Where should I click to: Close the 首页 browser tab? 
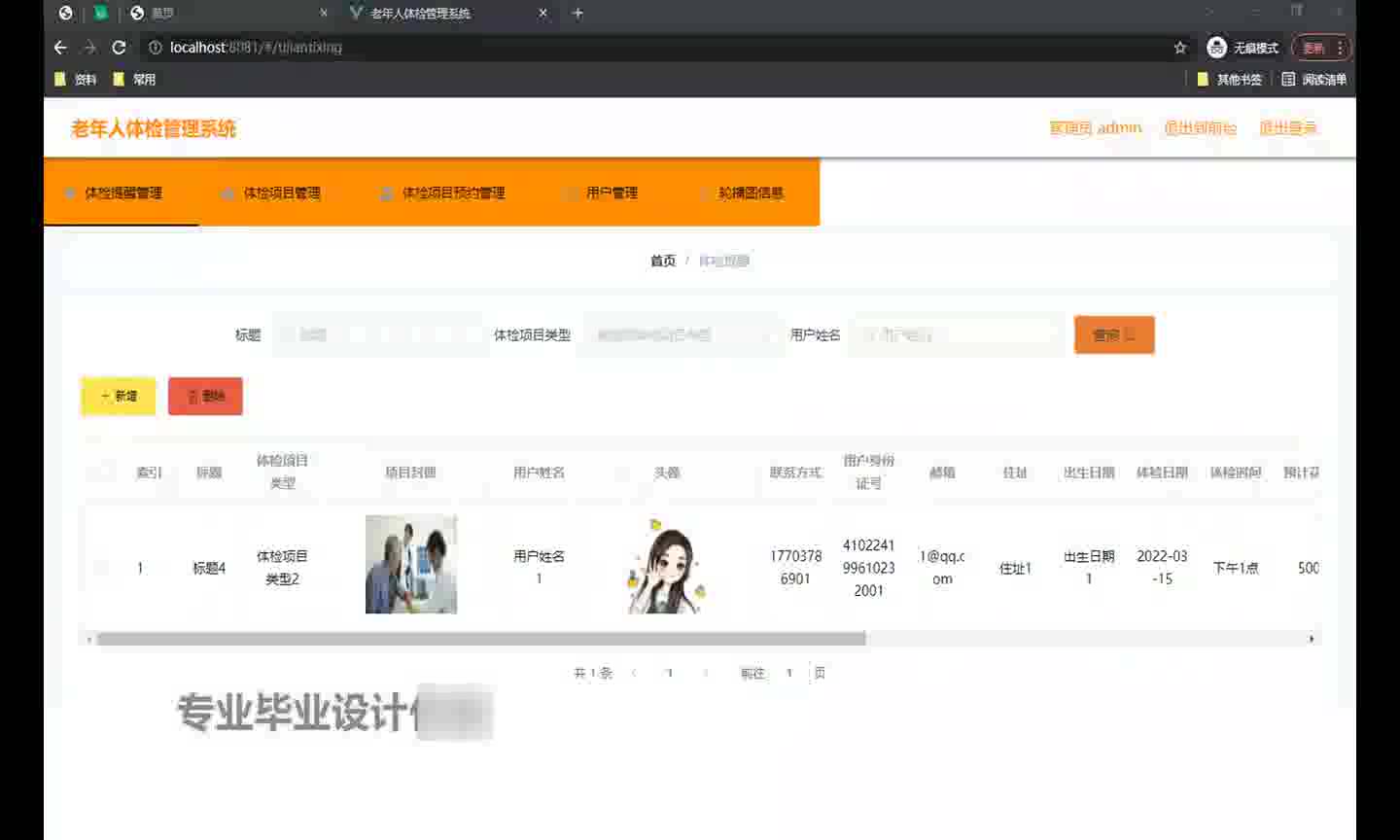[x=324, y=14]
